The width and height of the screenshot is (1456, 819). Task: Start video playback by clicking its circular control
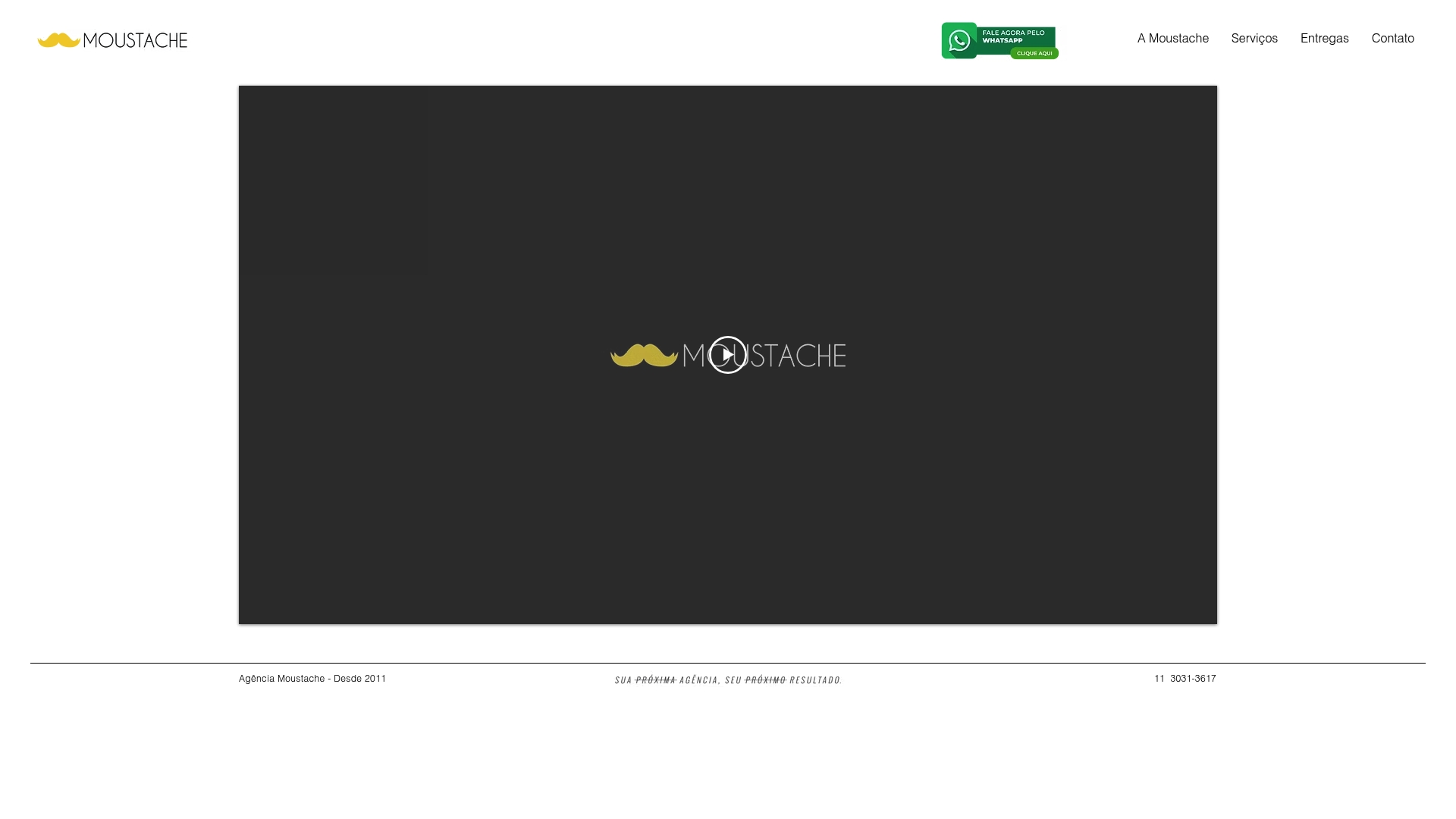click(727, 355)
